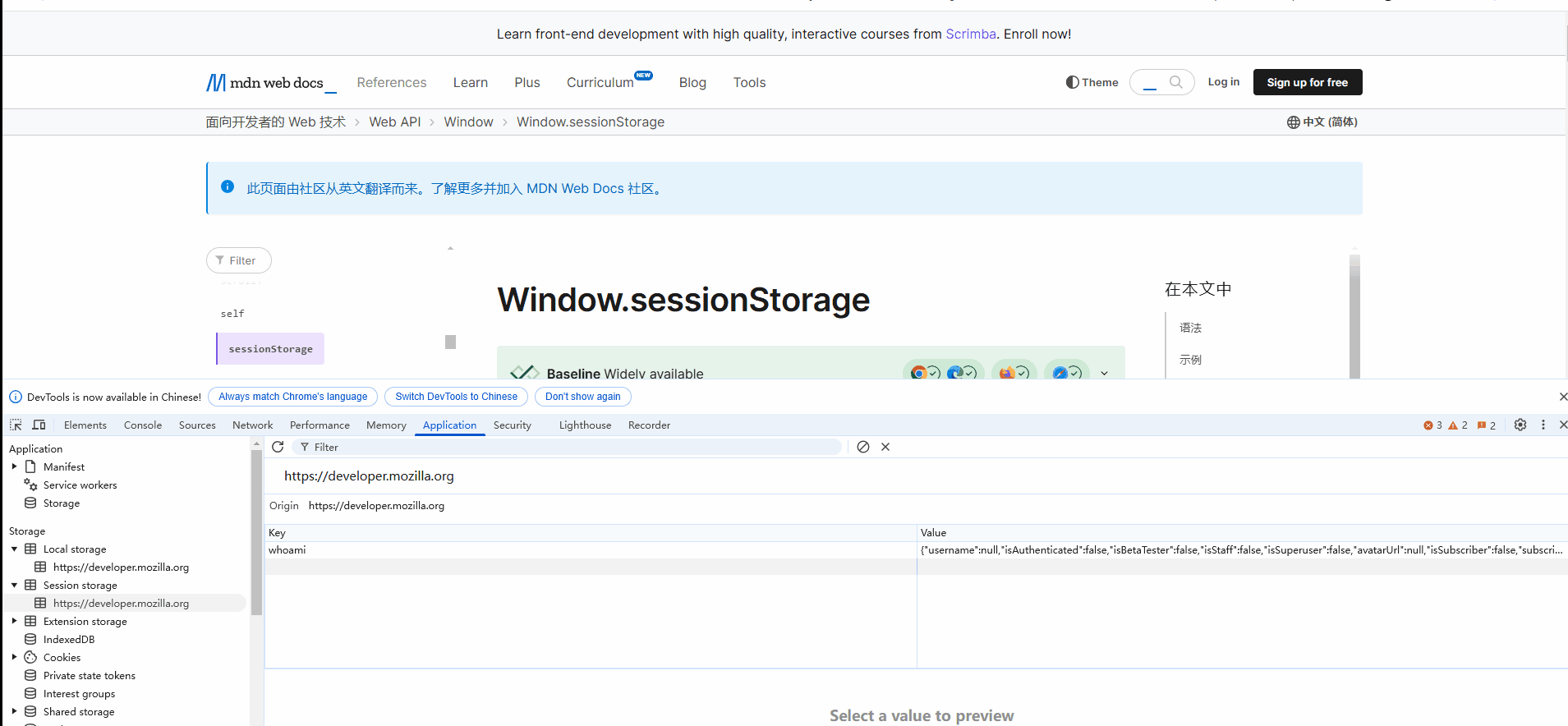
Task: Open the Recorder tab
Action: 649,425
